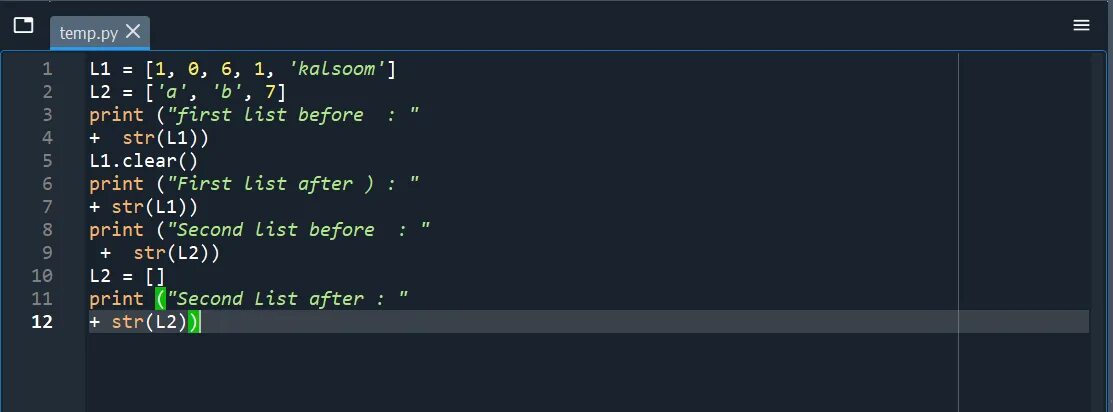The width and height of the screenshot is (1113, 412).
Task: Place cursor in "first list before" string
Action: pyautogui.click(x=292, y=115)
